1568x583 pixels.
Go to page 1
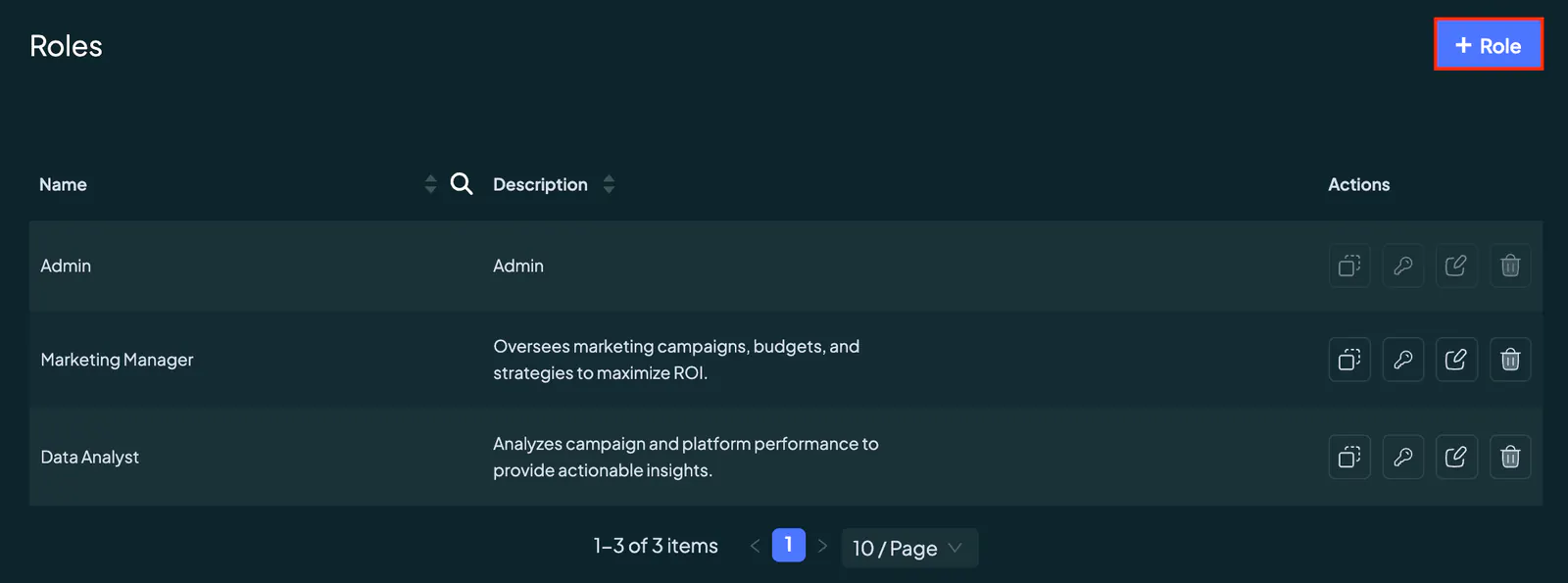[789, 545]
